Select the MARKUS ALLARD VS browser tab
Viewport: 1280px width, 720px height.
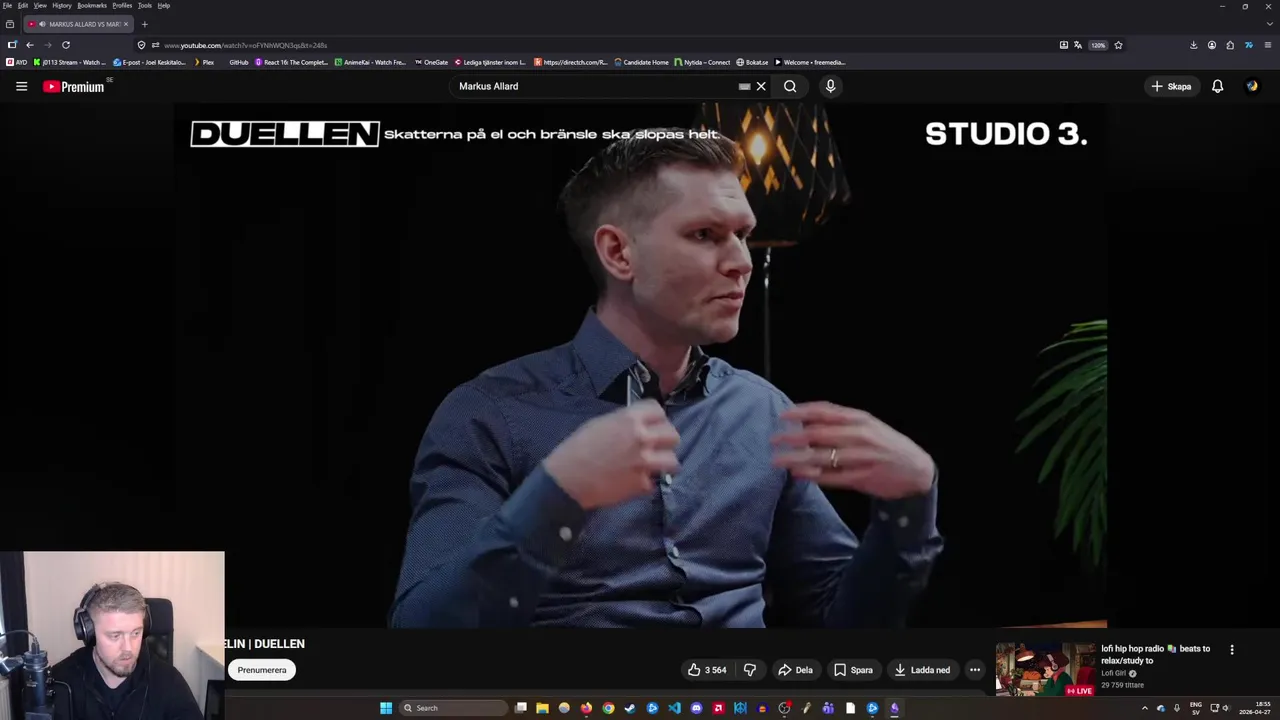[78, 24]
